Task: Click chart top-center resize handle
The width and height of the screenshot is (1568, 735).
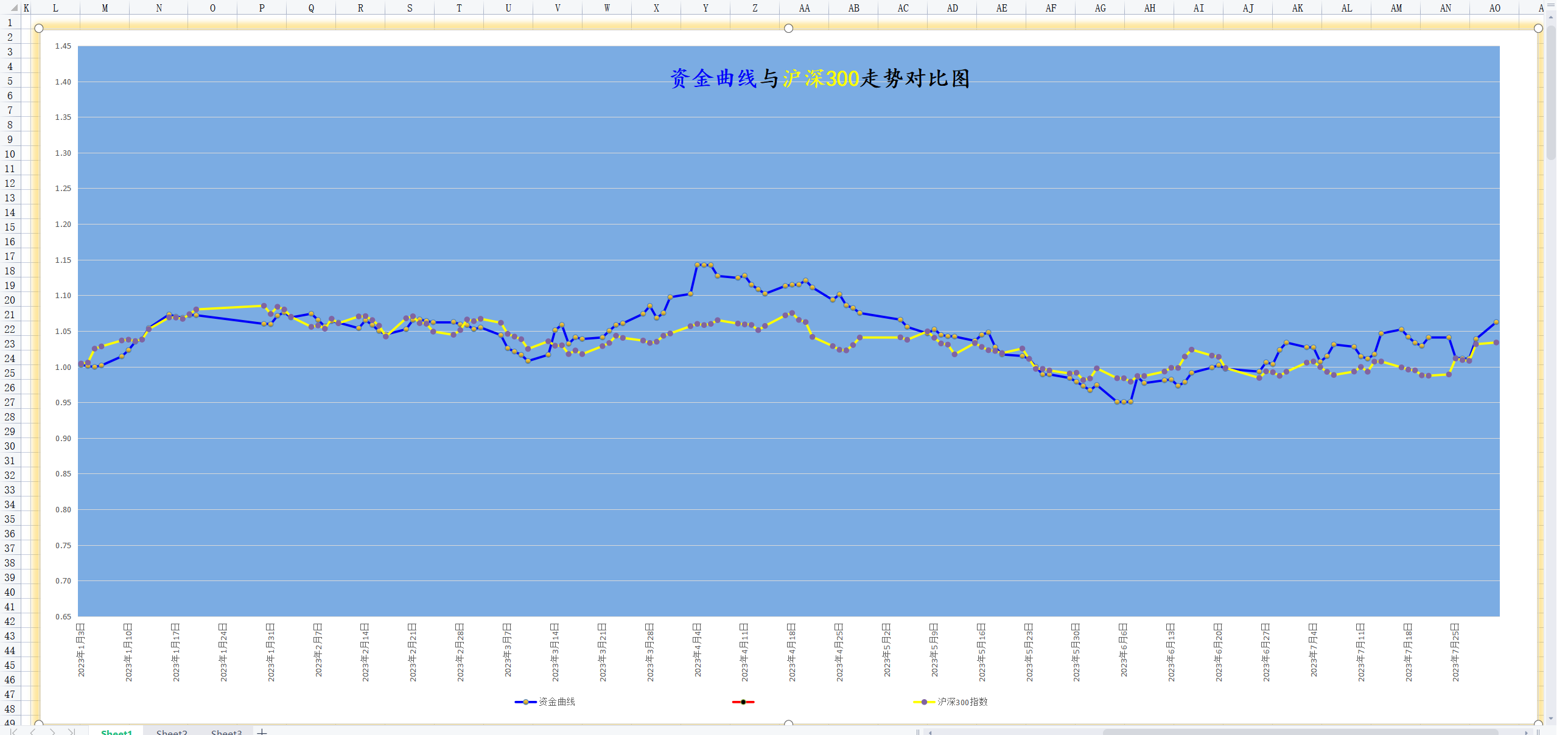Action: (x=788, y=29)
